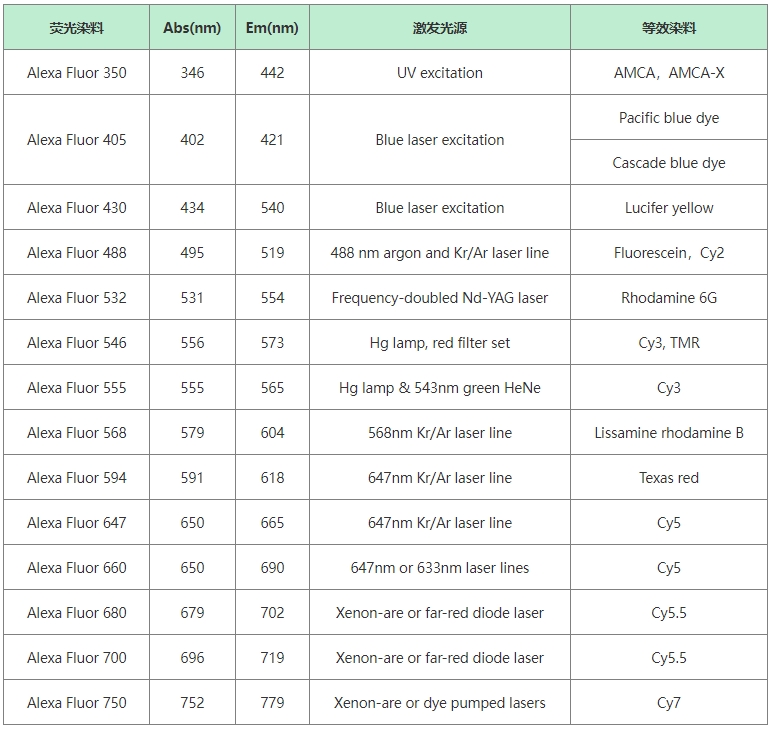The image size is (771, 729).
Task: Select the Lucifer yellow cell
Action: pyautogui.click(x=669, y=208)
